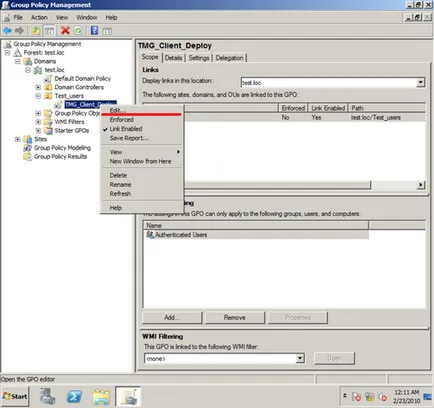Select the Sites tree node
This screenshot has height=408, width=434.
(40, 139)
